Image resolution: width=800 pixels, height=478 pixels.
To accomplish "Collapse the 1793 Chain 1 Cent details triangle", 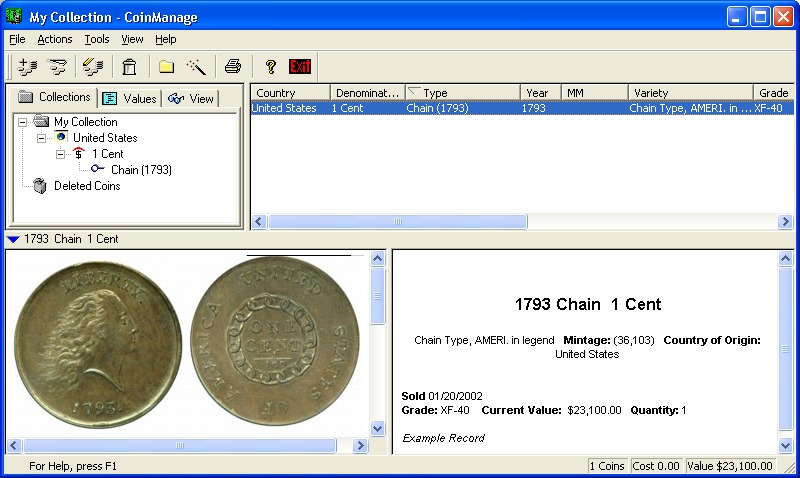I will coord(13,239).
